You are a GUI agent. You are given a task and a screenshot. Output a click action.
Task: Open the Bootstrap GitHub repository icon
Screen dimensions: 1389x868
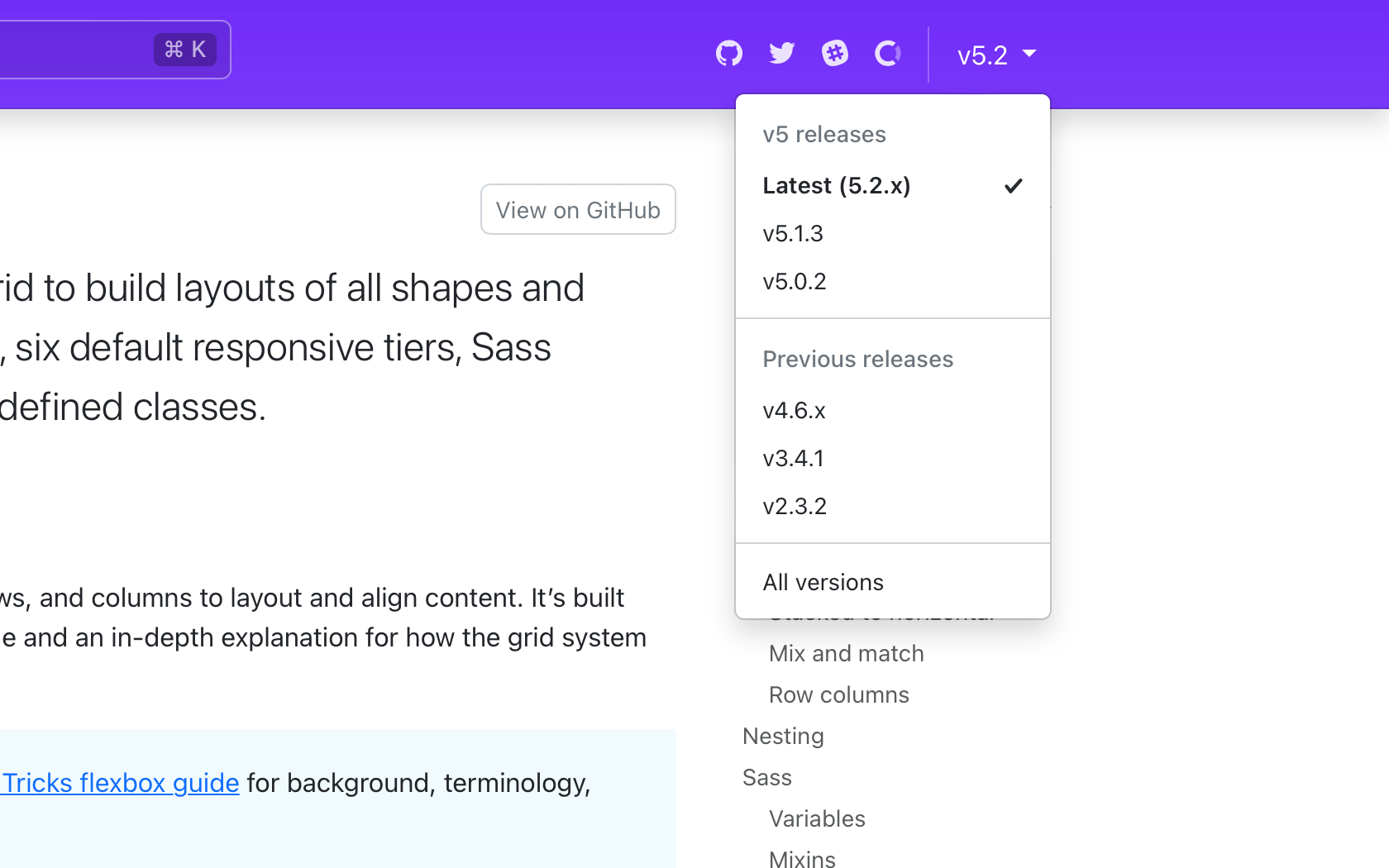(x=728, y=54)
